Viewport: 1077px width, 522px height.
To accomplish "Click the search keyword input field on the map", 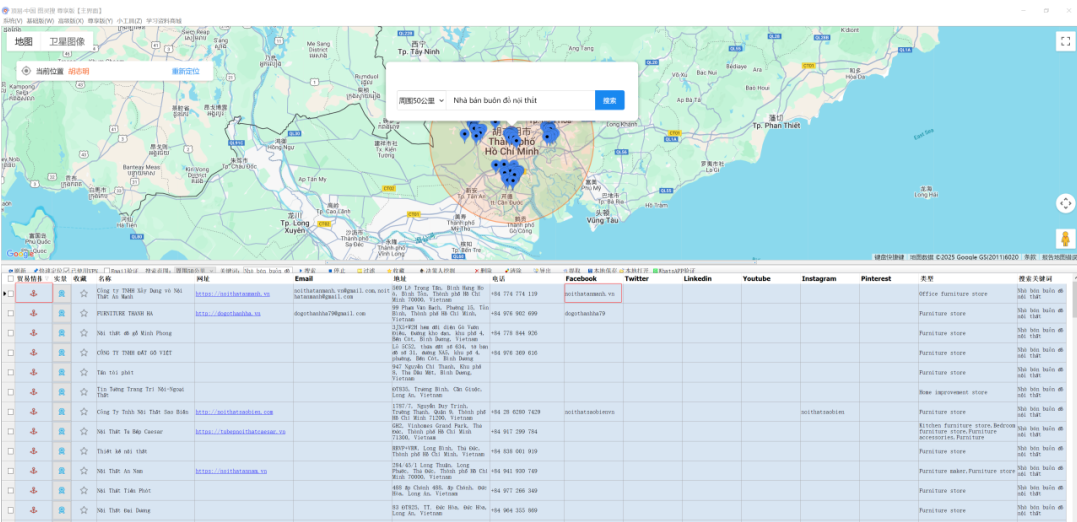I will [x=520, y=101].
